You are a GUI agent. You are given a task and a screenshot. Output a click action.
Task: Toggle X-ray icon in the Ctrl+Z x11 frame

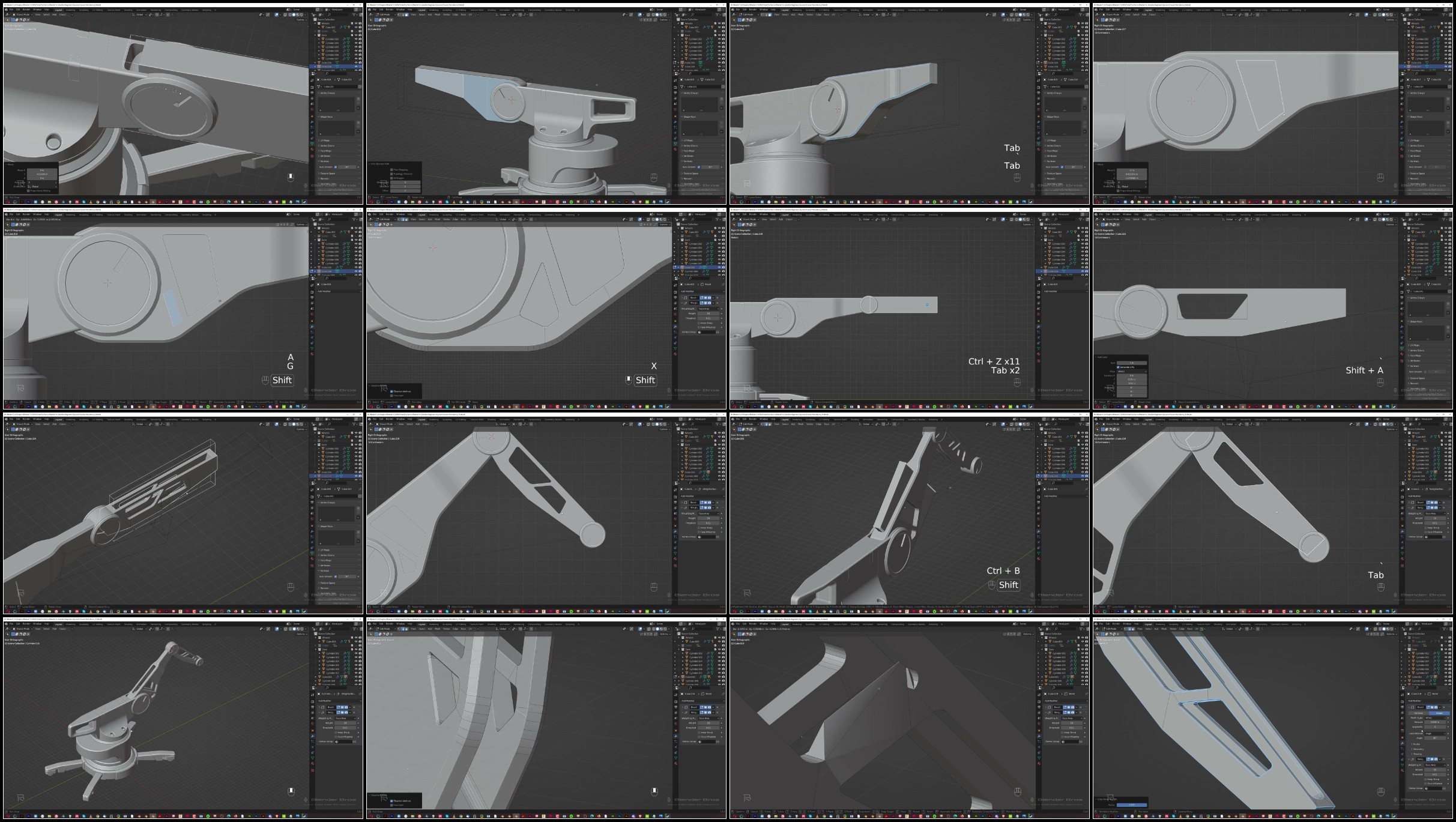(1012, 219)
